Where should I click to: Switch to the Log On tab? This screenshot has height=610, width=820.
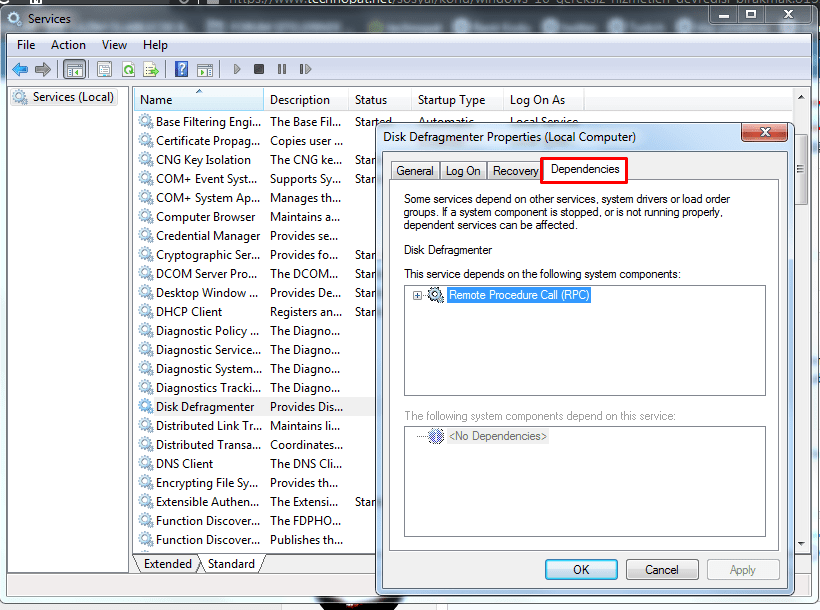(x=463, y=171)
